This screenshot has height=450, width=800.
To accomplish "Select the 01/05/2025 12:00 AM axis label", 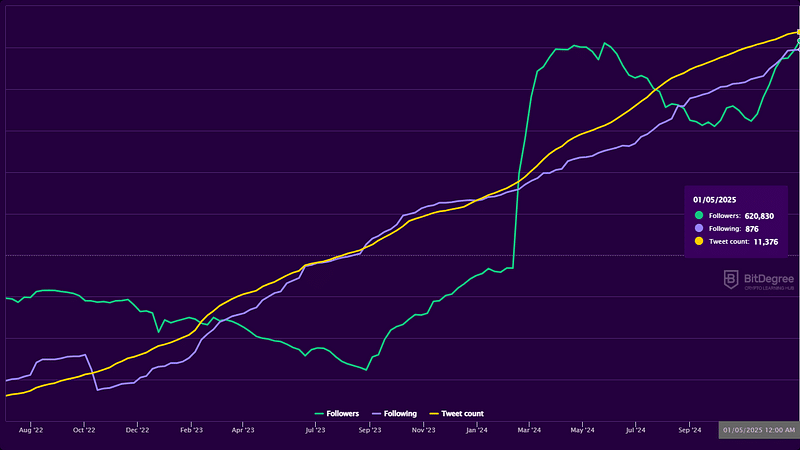I will pyautogui.click(x=759, y=430).
